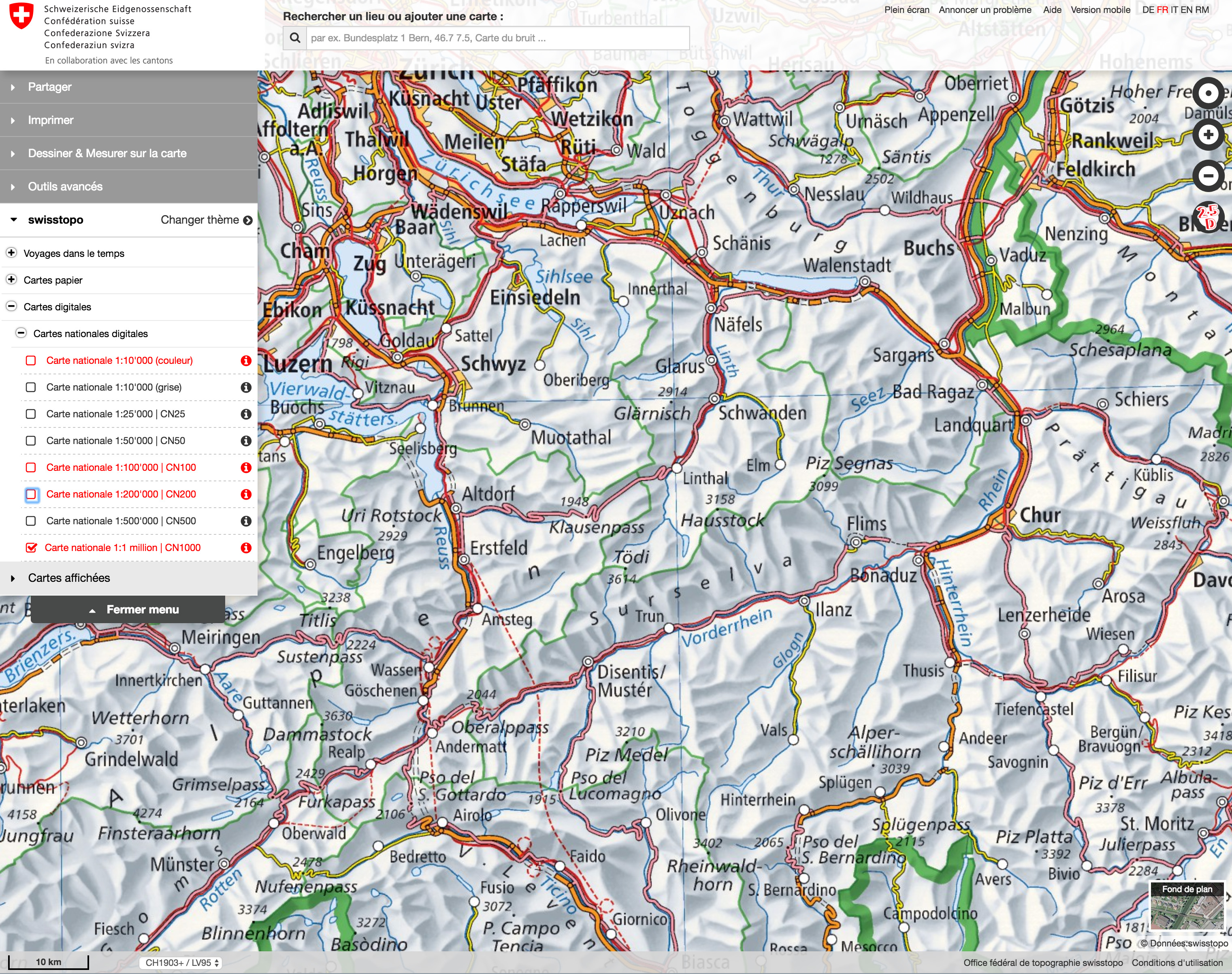Image resolution: width=1232 pixels, height=974 pixels.
Task: Open the CH1903+ / LV95 coordinate dropdown
Action: pos(181,963)
